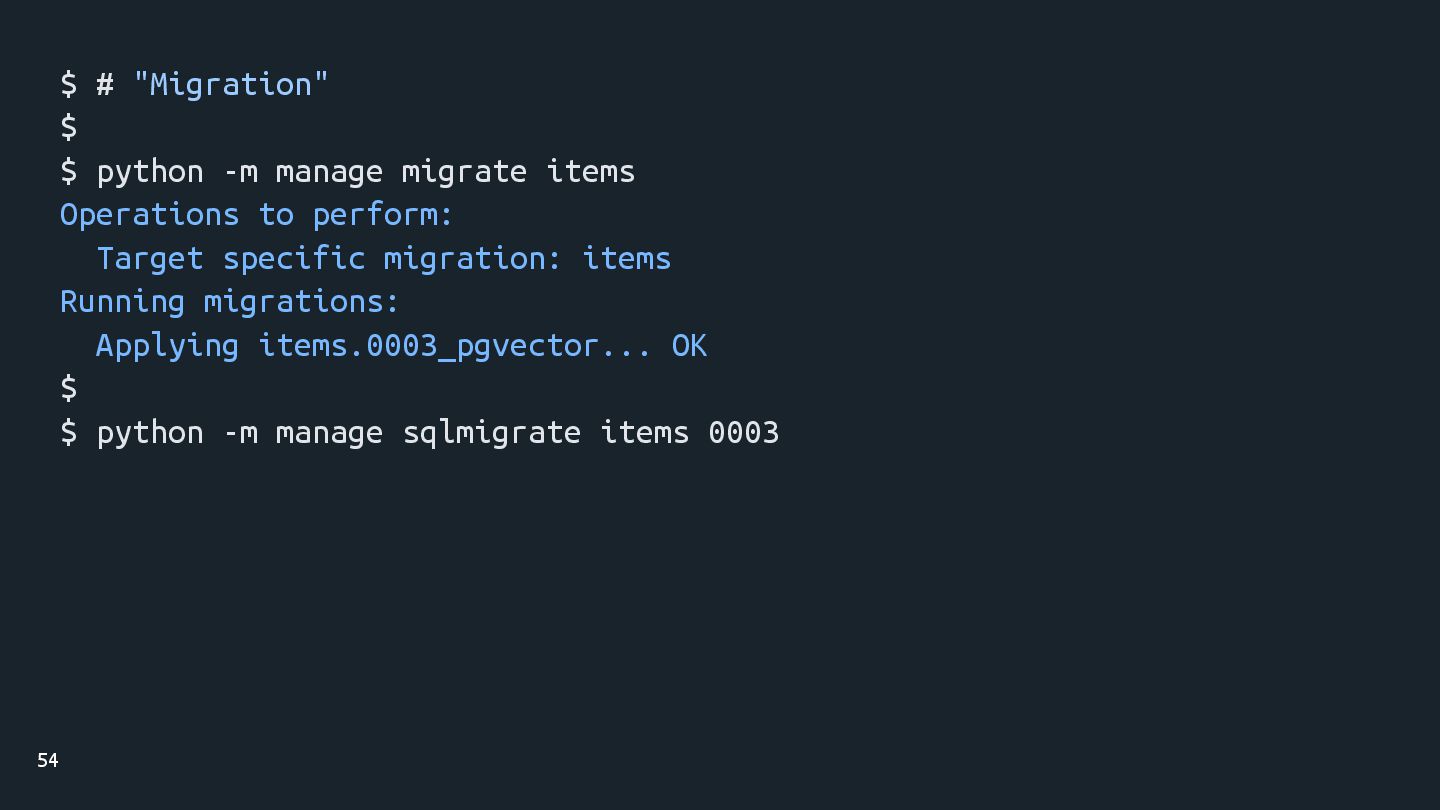
Task: Click the word migrate in first command
Action: tap(463, 171)
